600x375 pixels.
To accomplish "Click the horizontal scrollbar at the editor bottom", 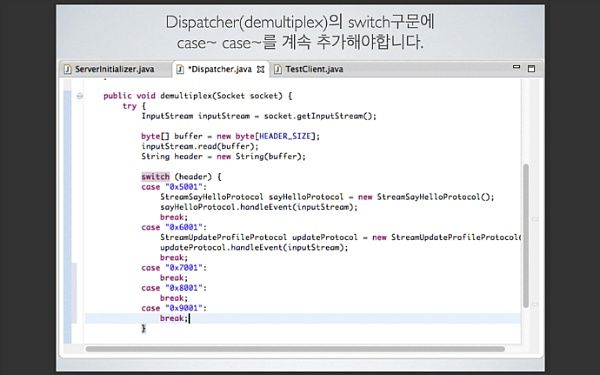I will tap(295, 349).
